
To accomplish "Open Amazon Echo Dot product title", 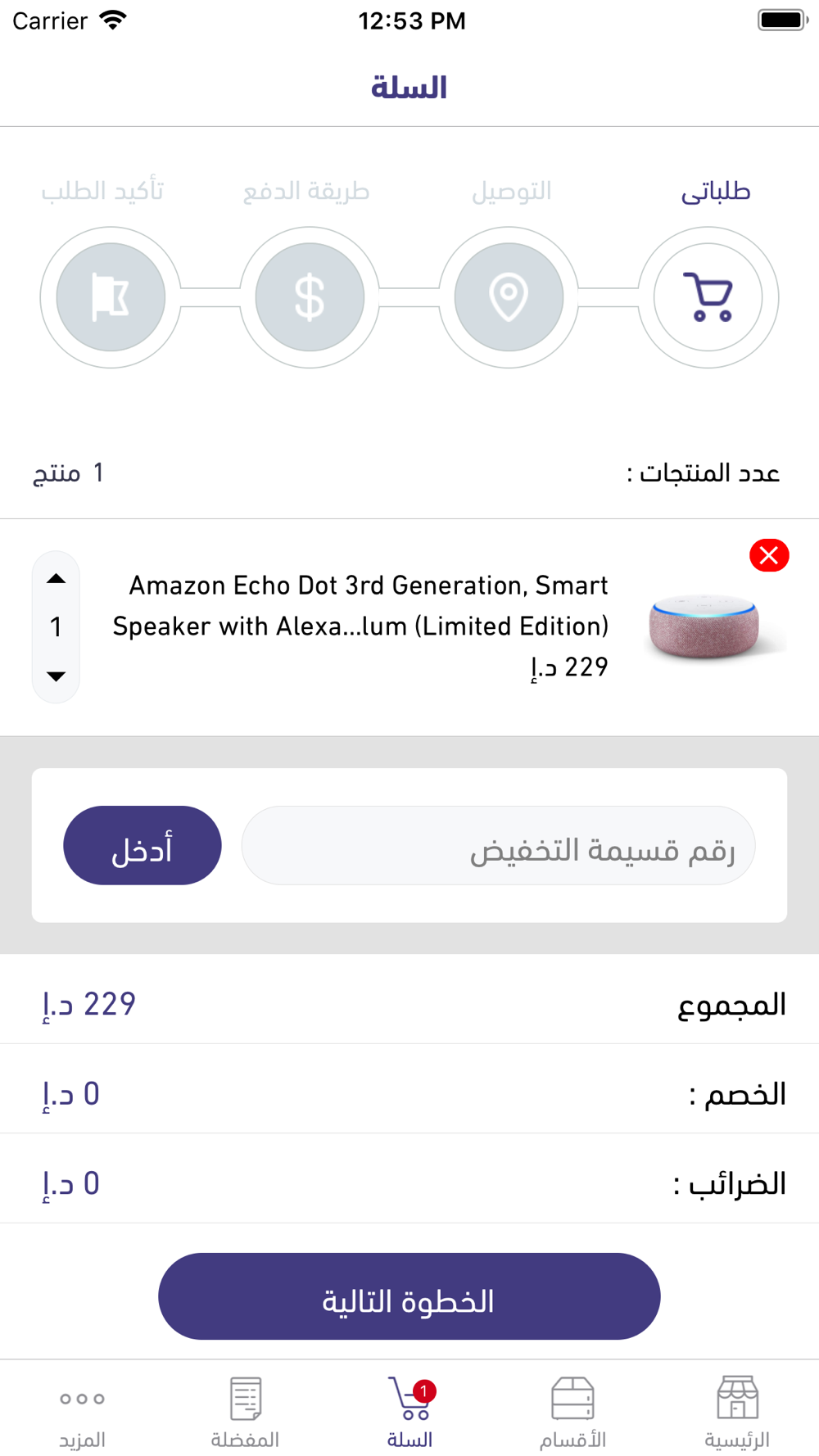I will pyautogui.click(x=360, y=606).
